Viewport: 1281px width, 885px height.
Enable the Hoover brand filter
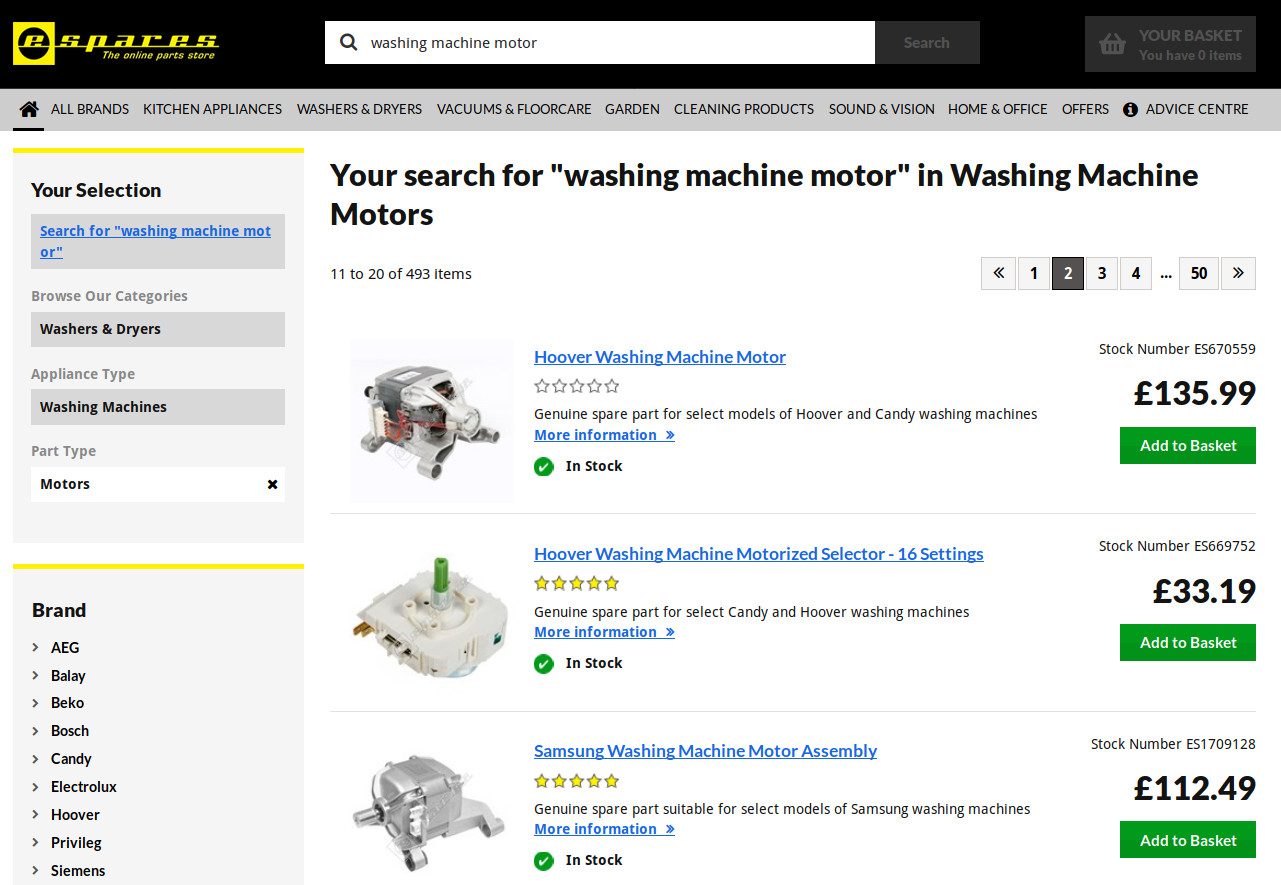(75, 814)
